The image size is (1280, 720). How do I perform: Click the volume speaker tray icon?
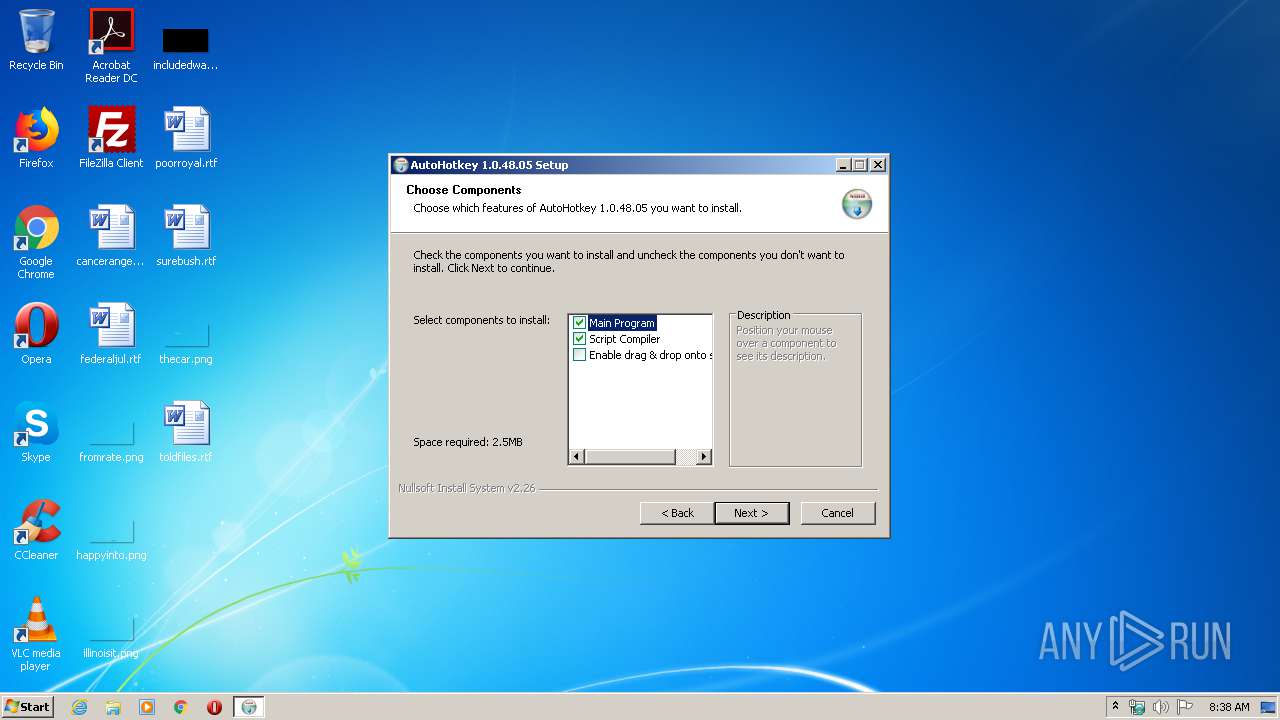1160,707
